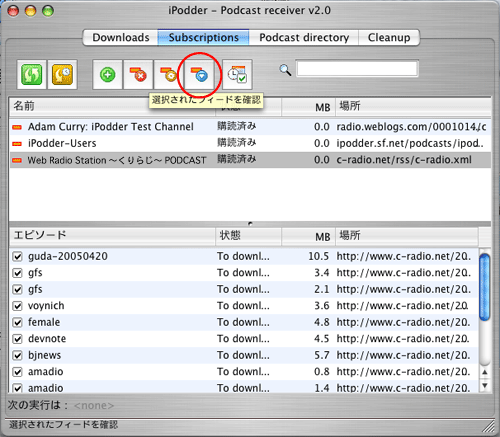Click into the search input field

point(357,69)
